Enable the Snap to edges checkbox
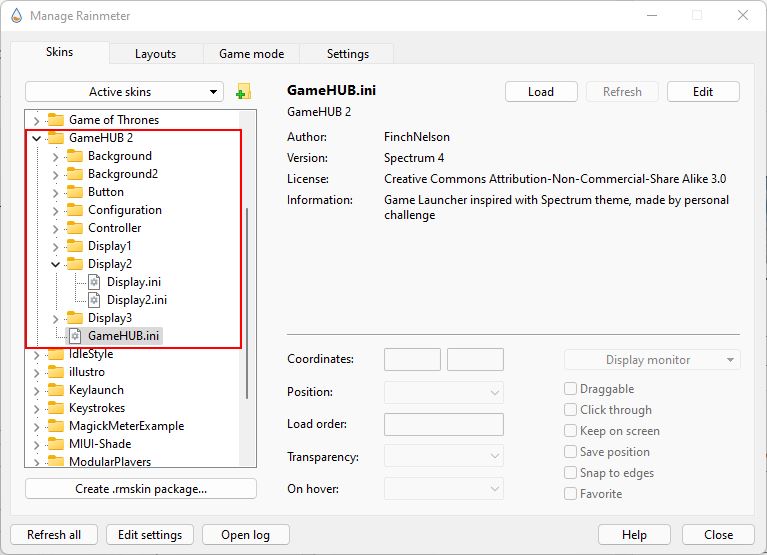Screen dimensions: 767x555 click(570, 473)
